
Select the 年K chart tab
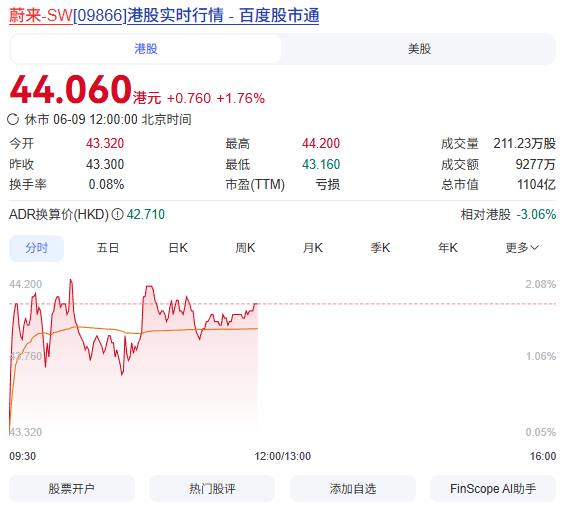click(x=448, y=248)
